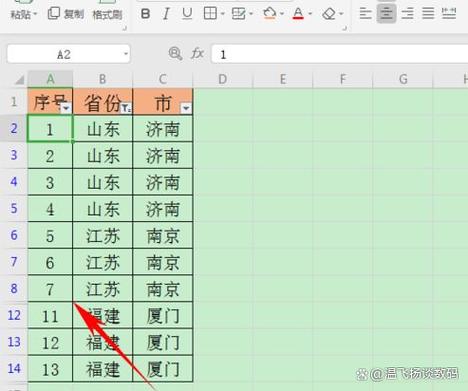Open clear options dropdown arrow
Screen dimensions: 468x391
pyautogui.click(x=341, y=14)
